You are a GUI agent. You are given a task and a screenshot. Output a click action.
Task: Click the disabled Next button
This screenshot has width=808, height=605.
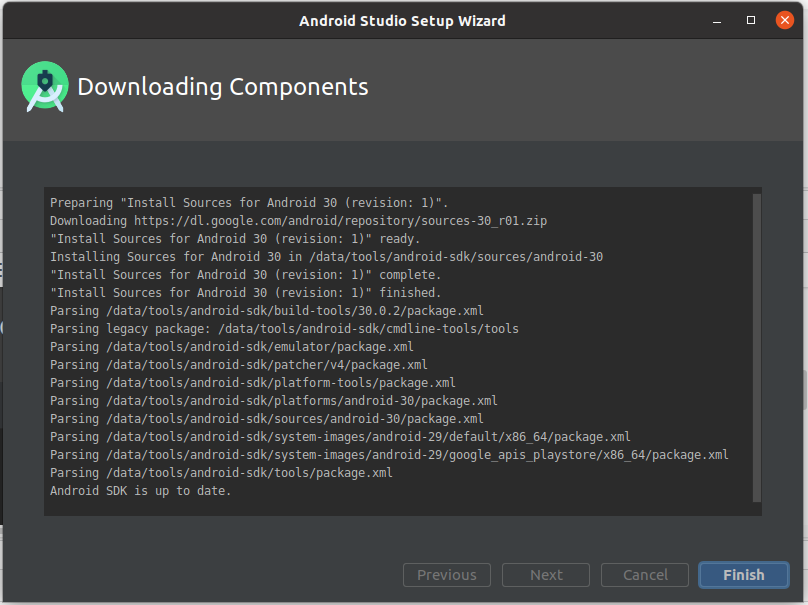click(x=546, y=575)
